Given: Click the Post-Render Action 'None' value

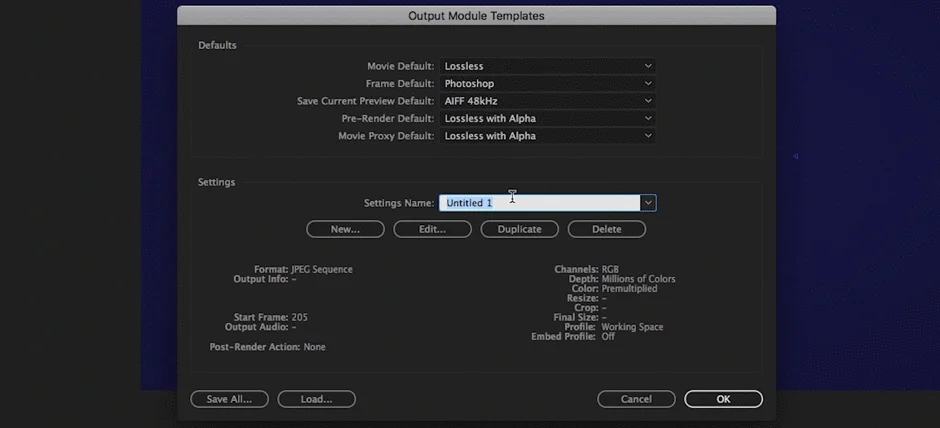Looking at the screenshot, I should pyautogui.click(x=315, y=346).
